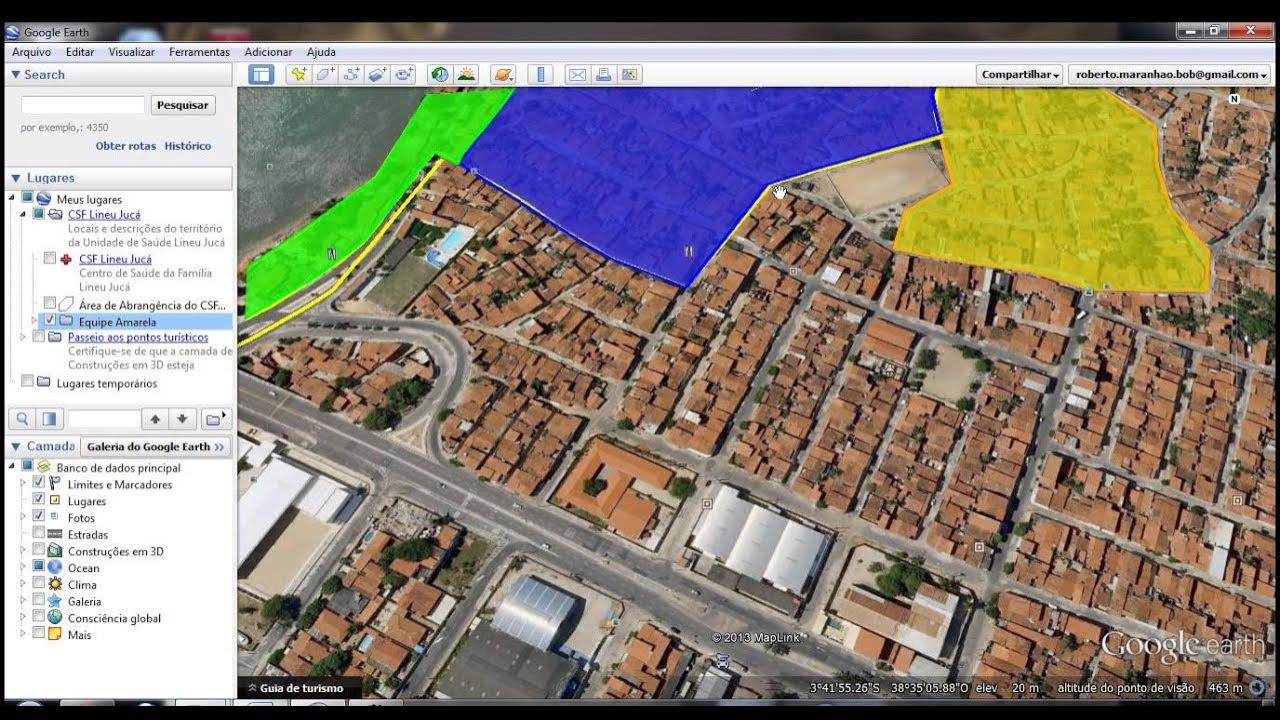Show historical imagery clock icon
The width and height of the screenshot is (1280, 720).
[x=439, y=74]
